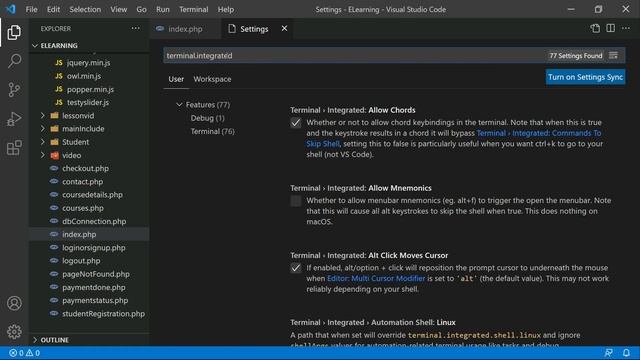Open courses.php file
This screenshot has height=360, width=640.
click(82, 208)
